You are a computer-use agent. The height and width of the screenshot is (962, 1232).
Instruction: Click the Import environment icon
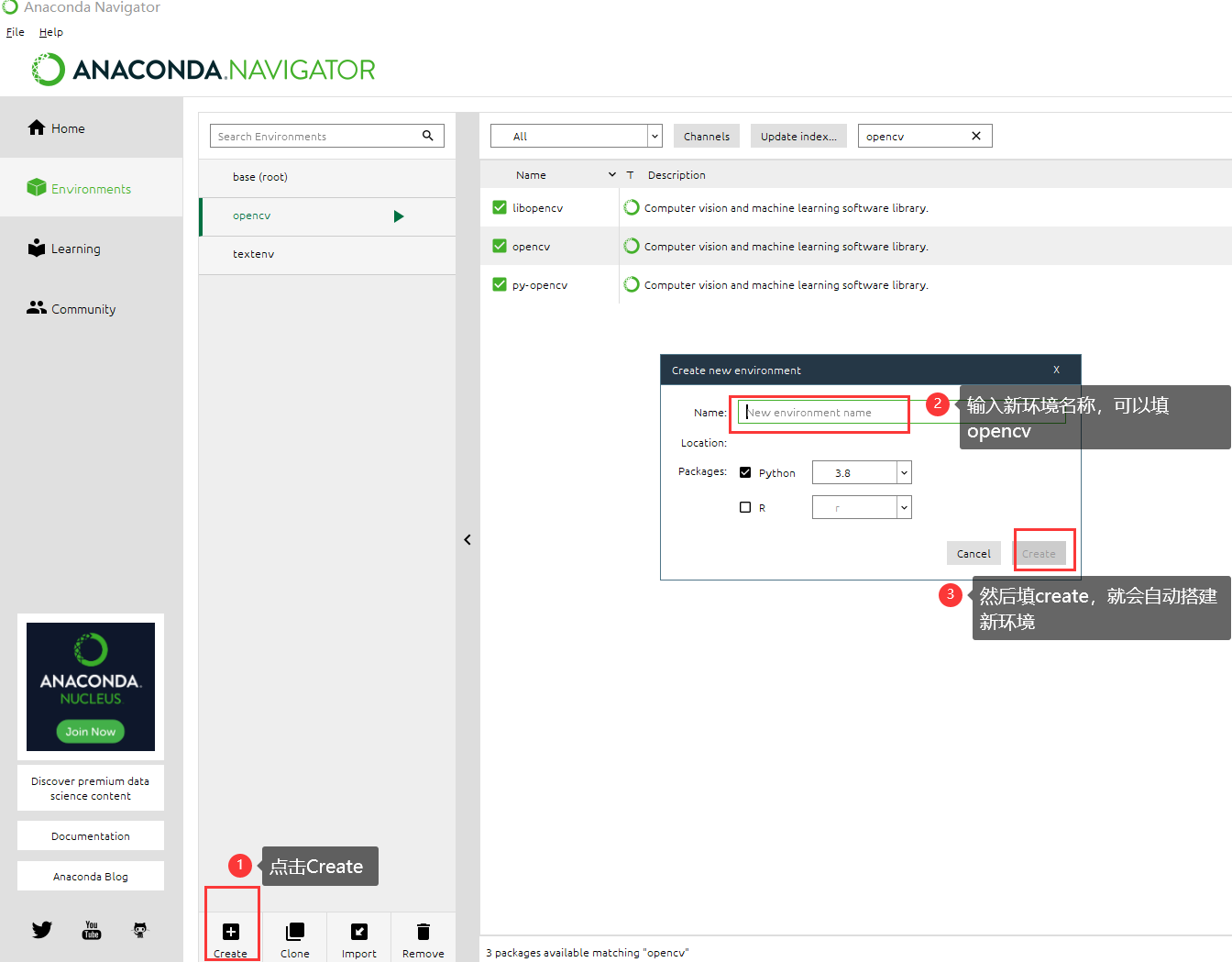click(359, 932)
